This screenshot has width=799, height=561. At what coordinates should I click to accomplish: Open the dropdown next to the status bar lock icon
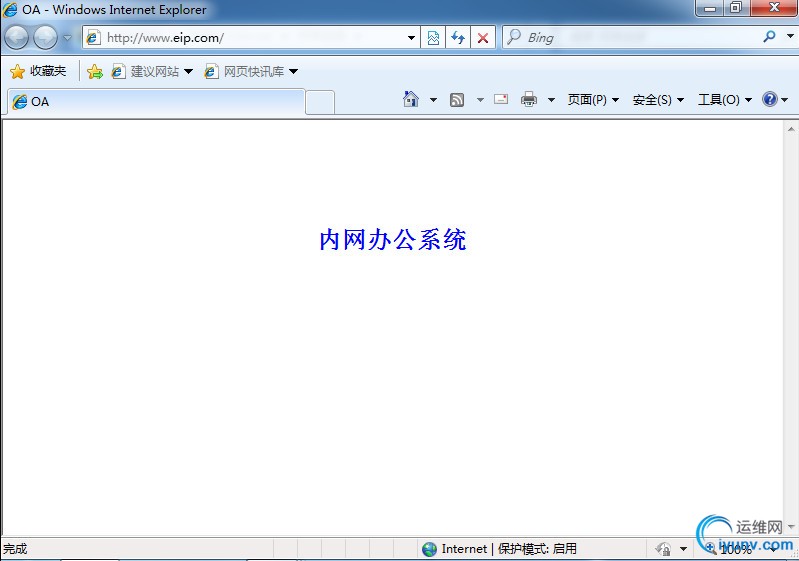coord(683,549)
